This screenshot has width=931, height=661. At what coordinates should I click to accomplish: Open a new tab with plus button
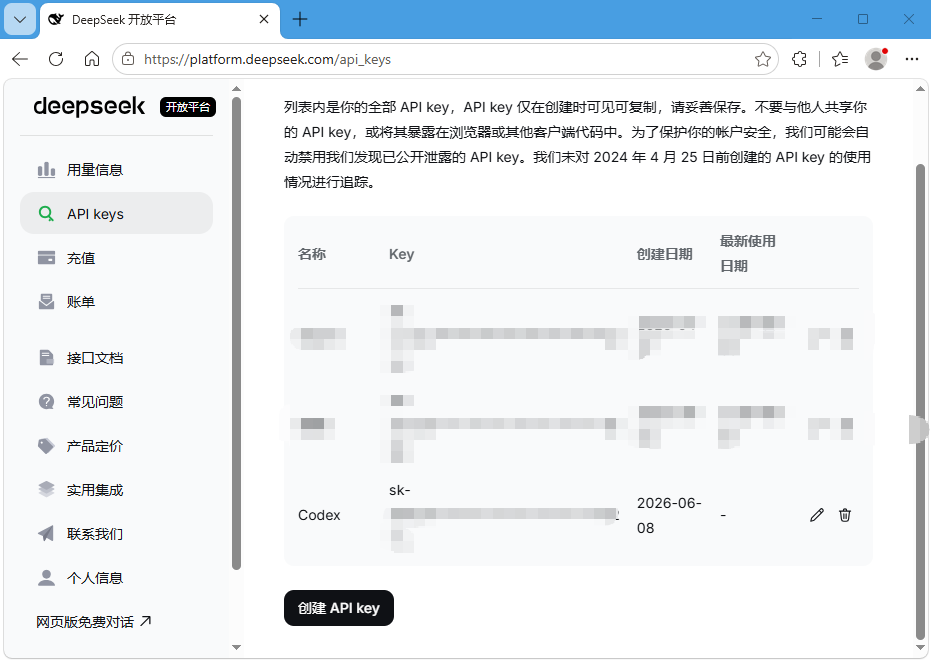pyautogui.click(x=300, y=20)
